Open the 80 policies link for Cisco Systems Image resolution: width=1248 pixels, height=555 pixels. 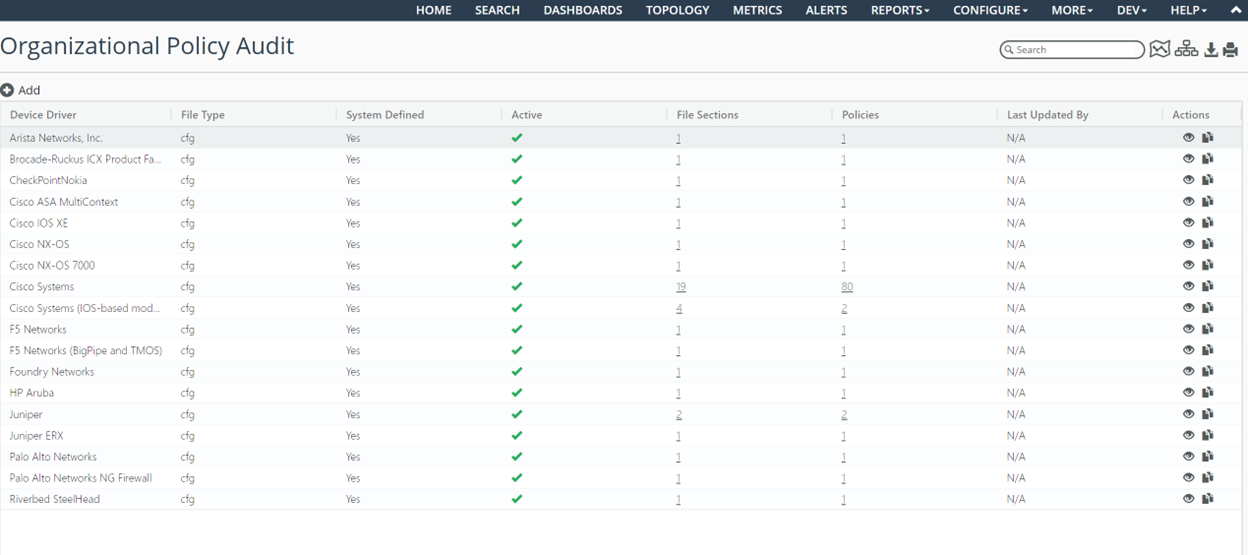pos(847,287)
